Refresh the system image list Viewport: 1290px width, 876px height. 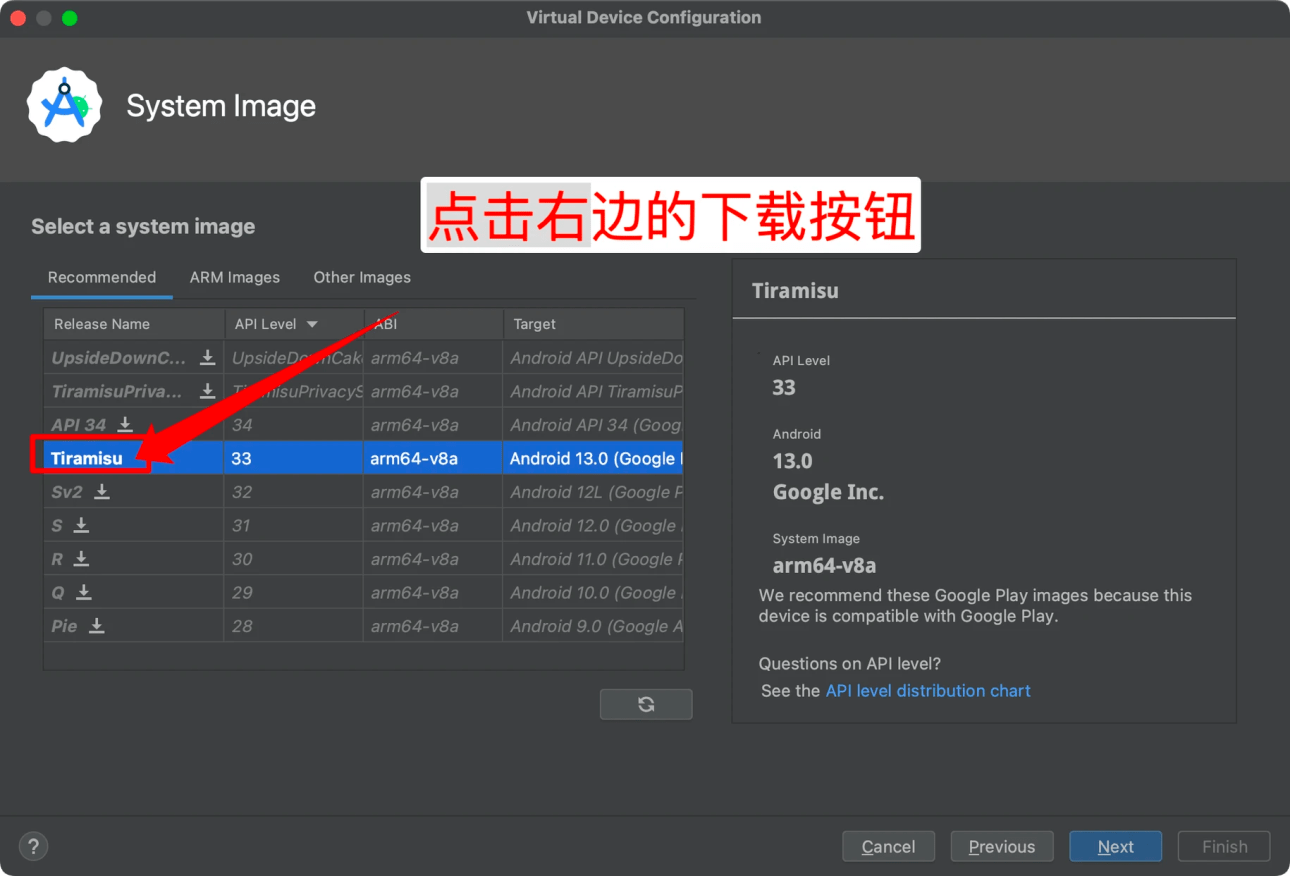tap(646, 704)
